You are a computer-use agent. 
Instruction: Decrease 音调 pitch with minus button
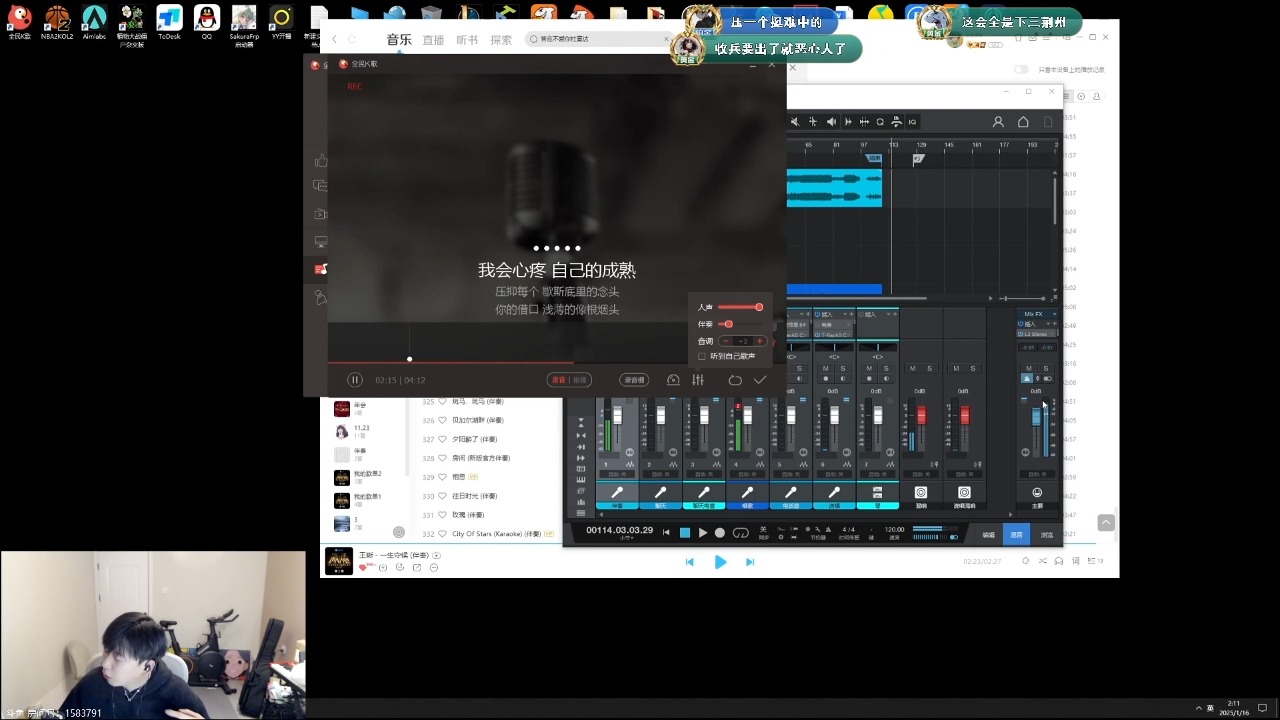pos(727,341)
